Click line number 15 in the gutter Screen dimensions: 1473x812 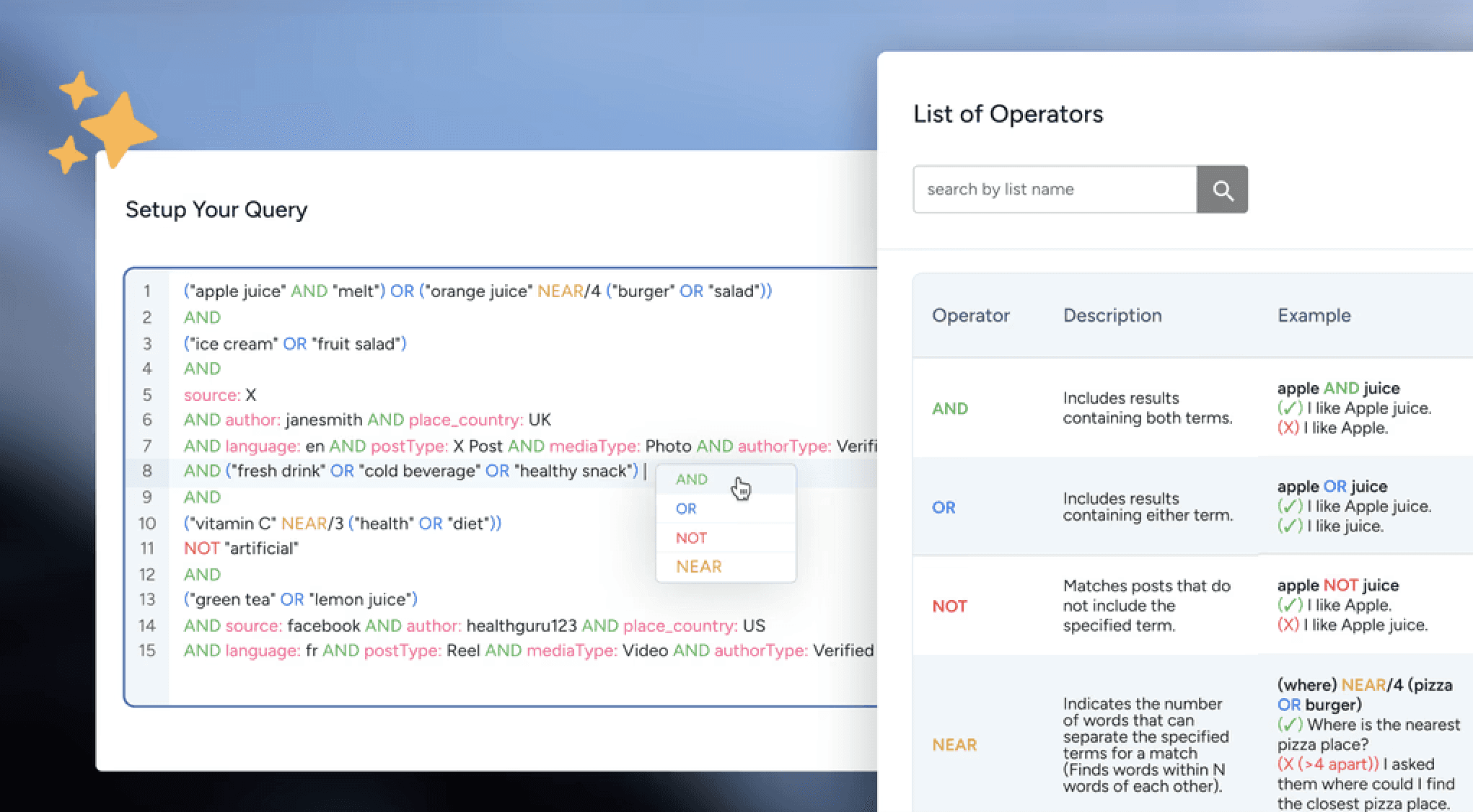coord(147,650)
